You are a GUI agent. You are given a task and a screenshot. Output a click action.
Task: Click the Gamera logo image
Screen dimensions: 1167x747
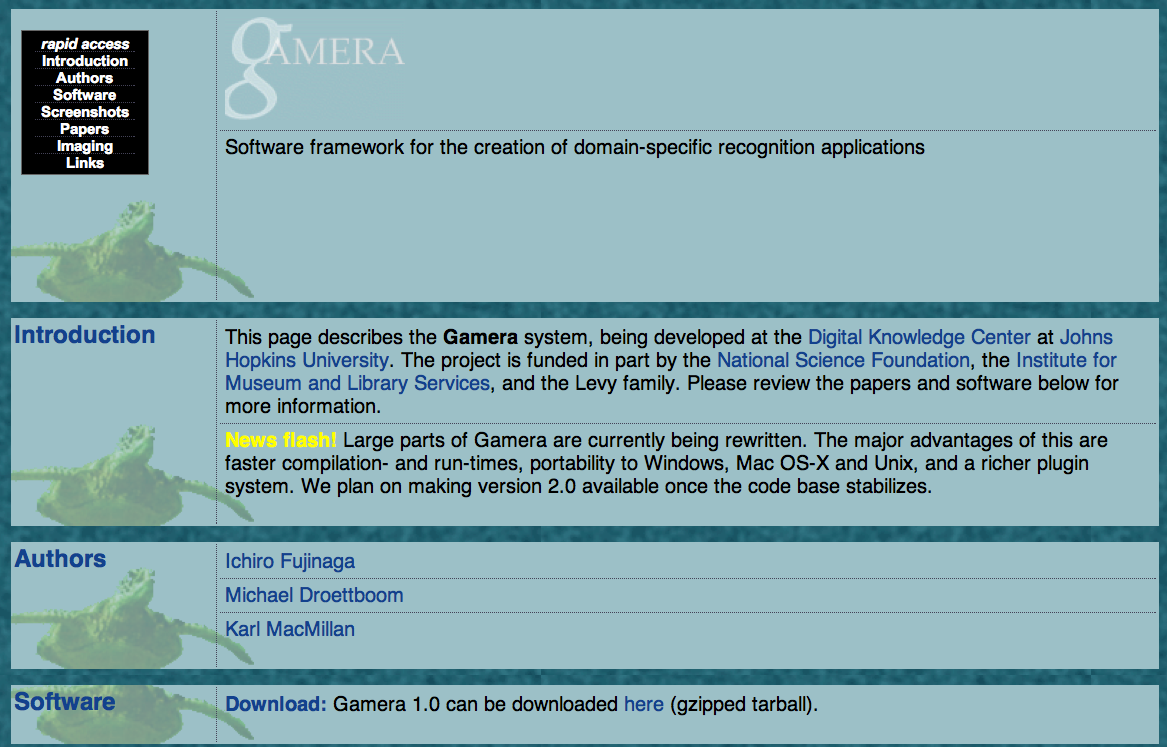[x=315, y=68]
